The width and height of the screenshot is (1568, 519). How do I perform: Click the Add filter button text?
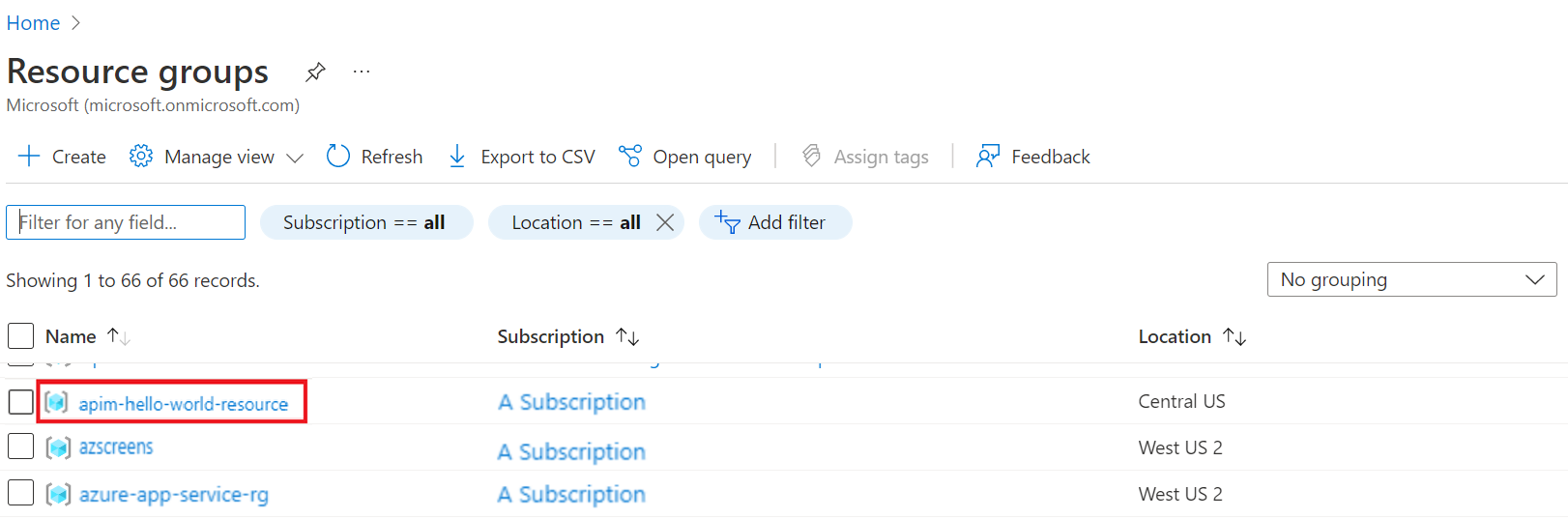[787, 222]
